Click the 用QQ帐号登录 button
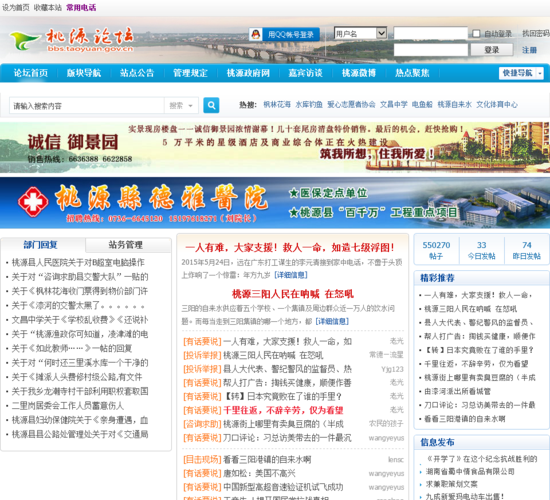 (x=284, y=34)
